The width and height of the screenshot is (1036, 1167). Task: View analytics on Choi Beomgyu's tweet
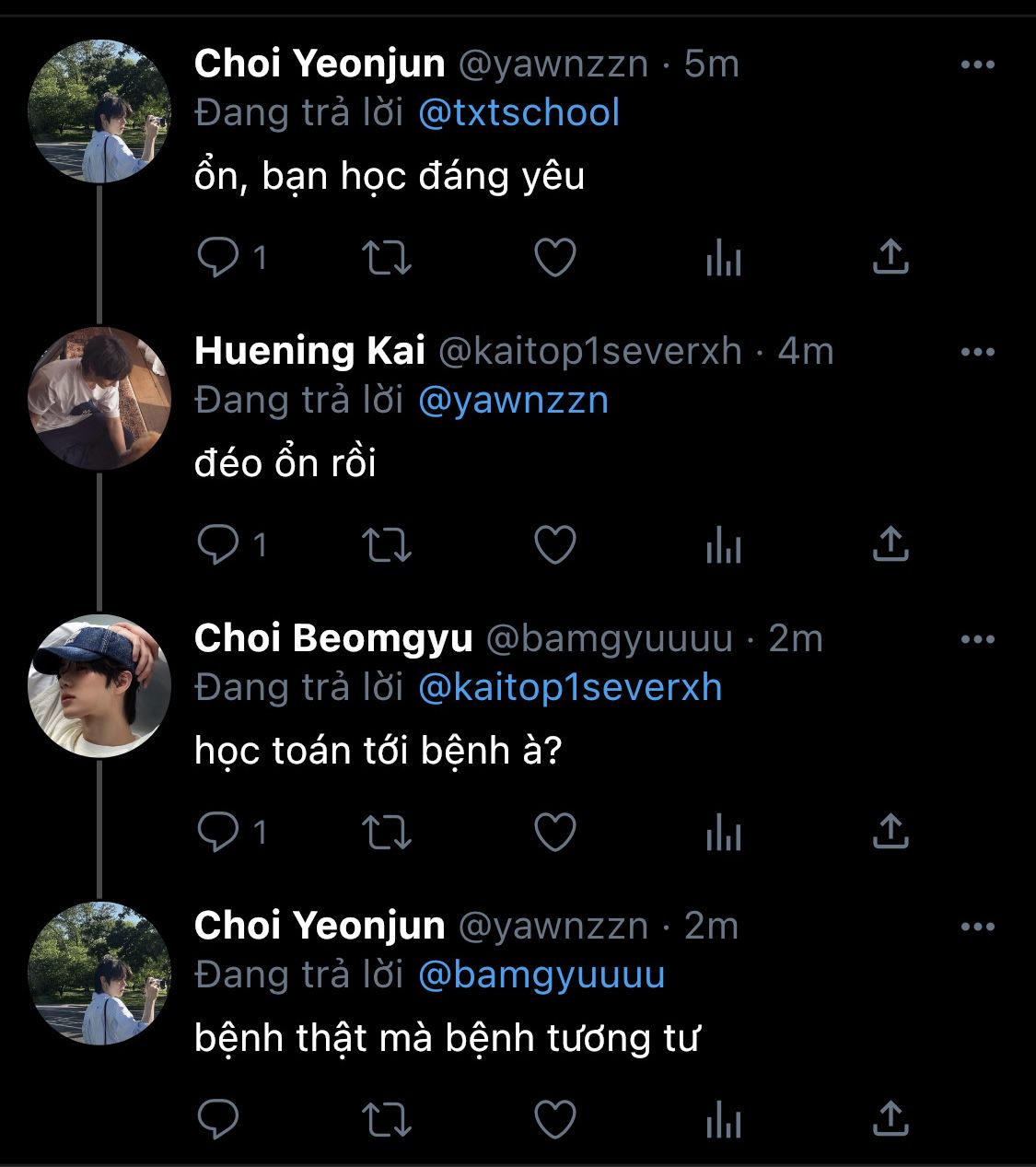pos(723,833)
